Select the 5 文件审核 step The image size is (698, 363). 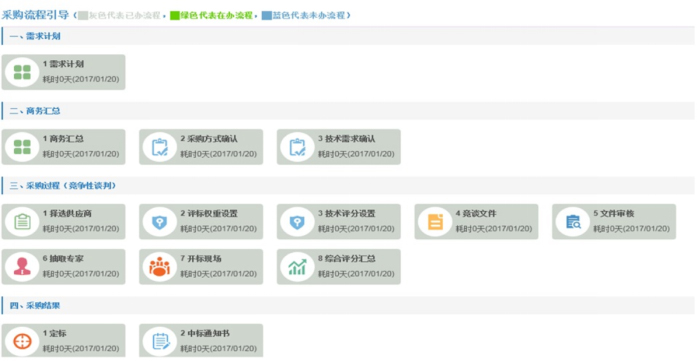[x=614, y=222]
